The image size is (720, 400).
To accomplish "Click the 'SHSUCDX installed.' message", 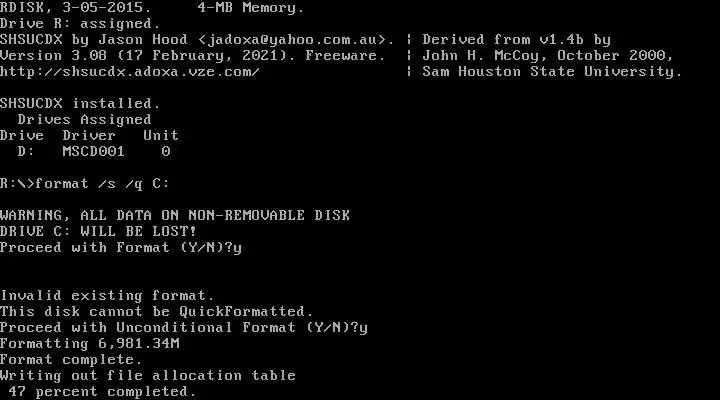I will tap(80, 104).
